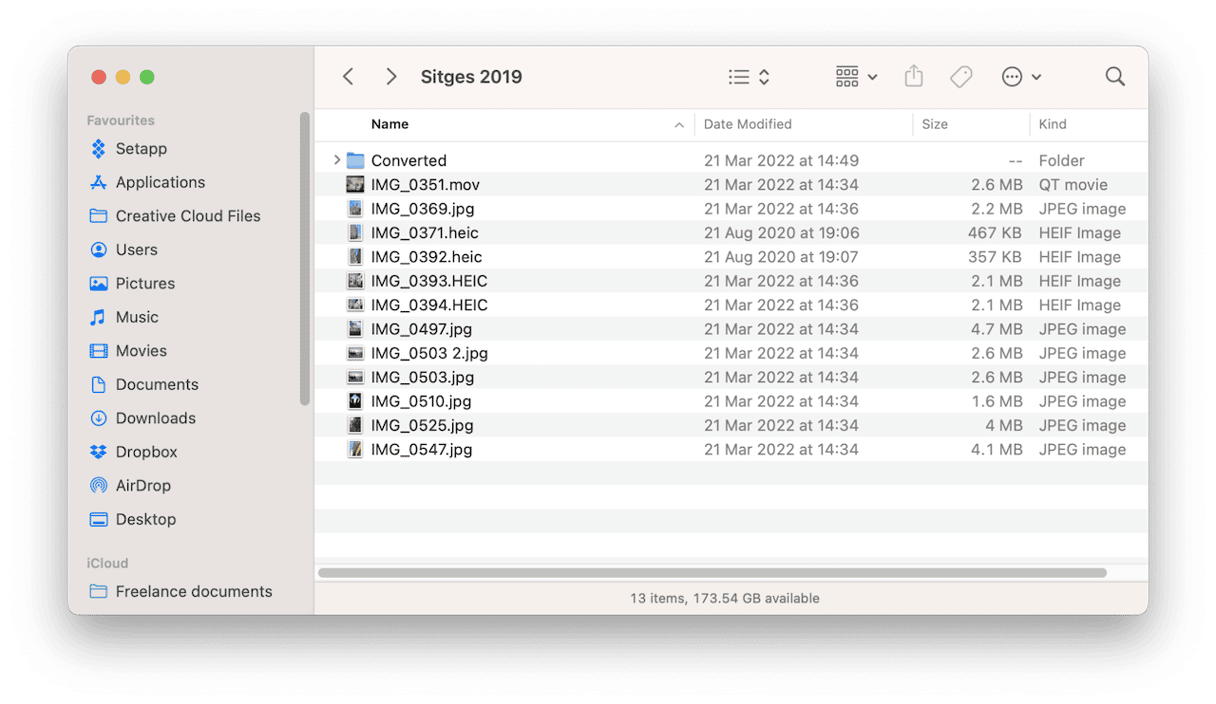Sort by the Name column header
The image size is (1216, 704).
[390, 124]
